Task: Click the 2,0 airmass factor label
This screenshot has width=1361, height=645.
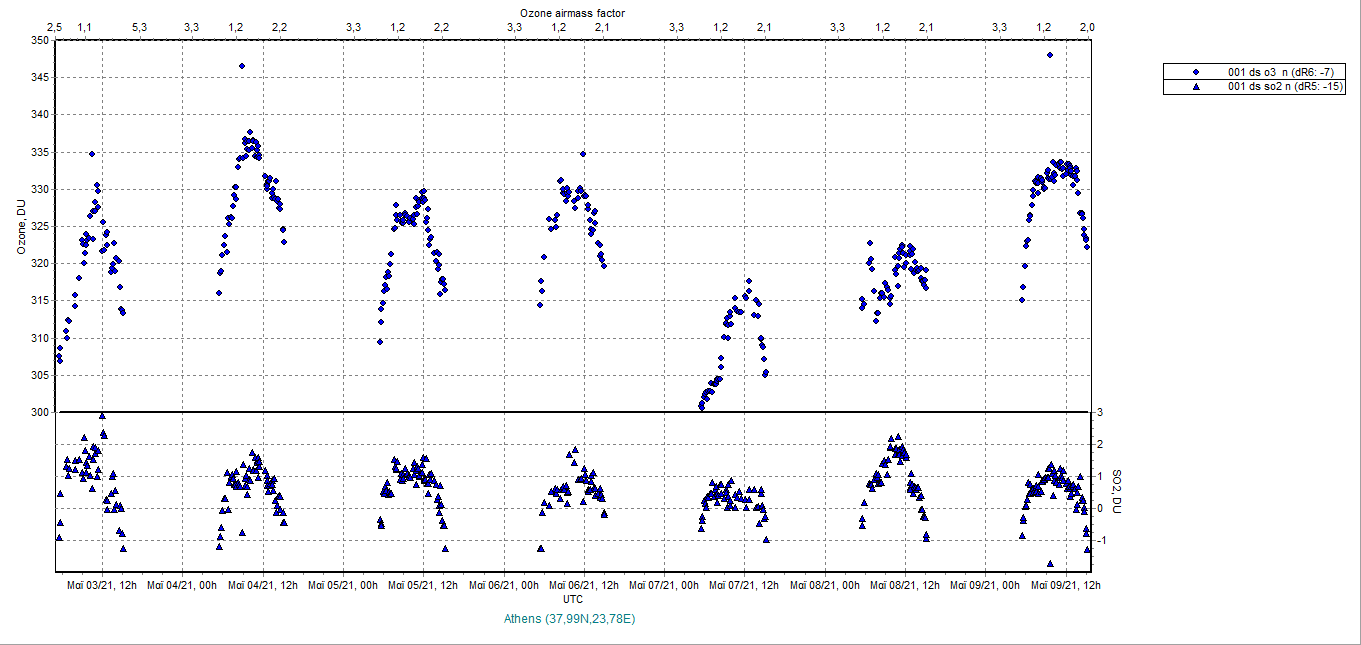Action: tap(1087, 27)
